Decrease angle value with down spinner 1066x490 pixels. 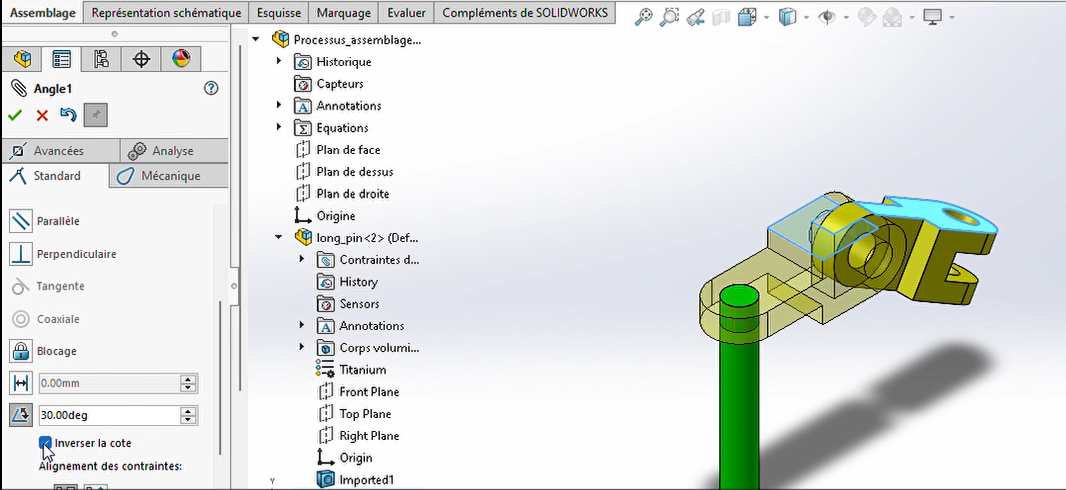[x=188, y=419]
